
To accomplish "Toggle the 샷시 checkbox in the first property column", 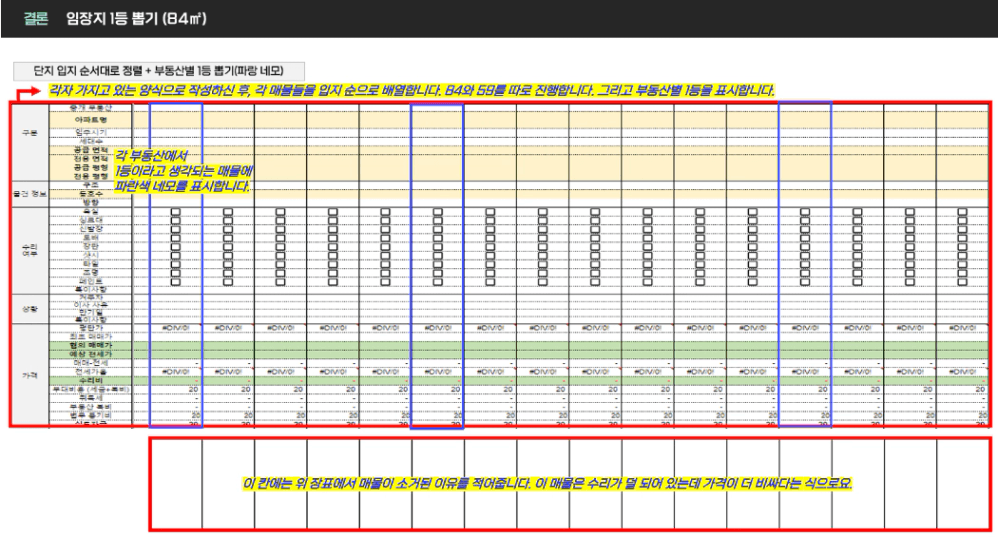I will click(x=176, y=255).
